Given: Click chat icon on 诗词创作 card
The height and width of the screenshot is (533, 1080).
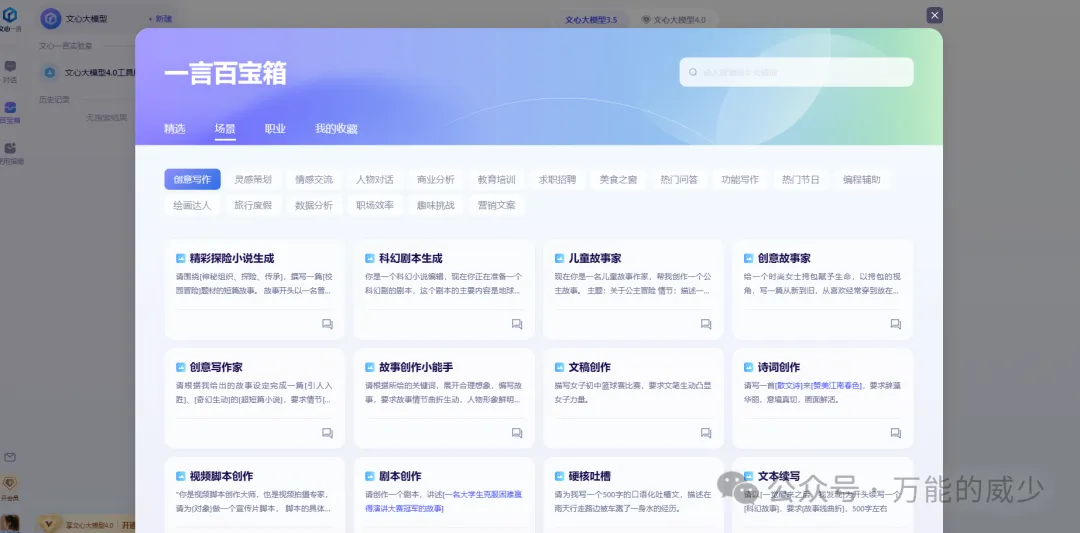Looking at the screenshot, I should click(x=895, y=432).
